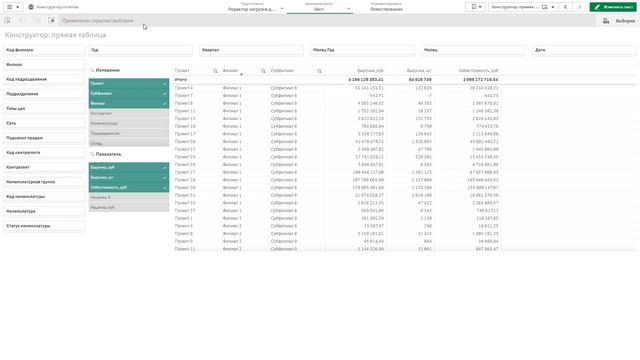The height and width of the screenshot is (360, 640).
Task: Open the left Контрагент filter pane
Action: click(x=44, y=167)
